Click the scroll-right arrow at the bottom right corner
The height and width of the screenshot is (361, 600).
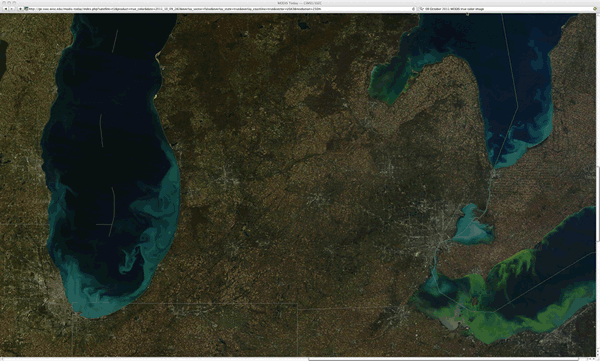[x=594, y=359]
